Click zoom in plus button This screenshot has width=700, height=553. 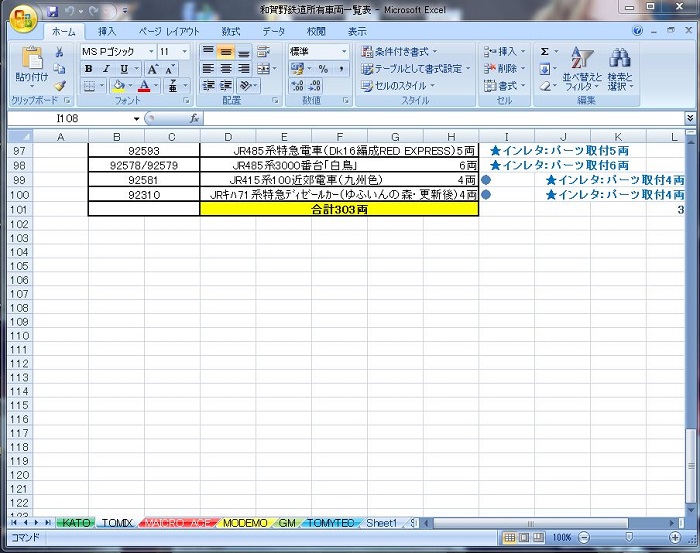click(675, 537)
